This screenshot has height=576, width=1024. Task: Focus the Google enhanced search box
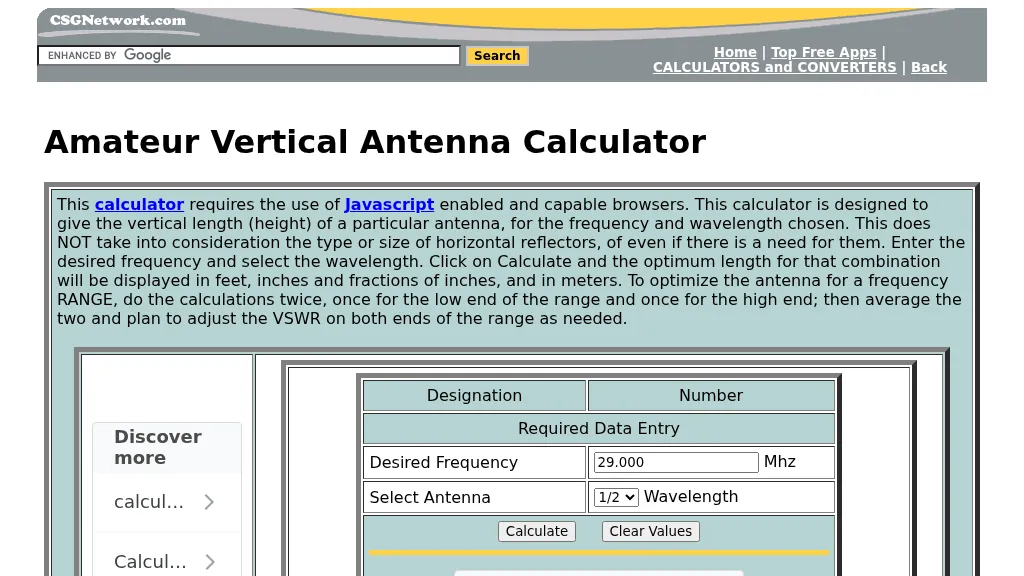(249, 56)
